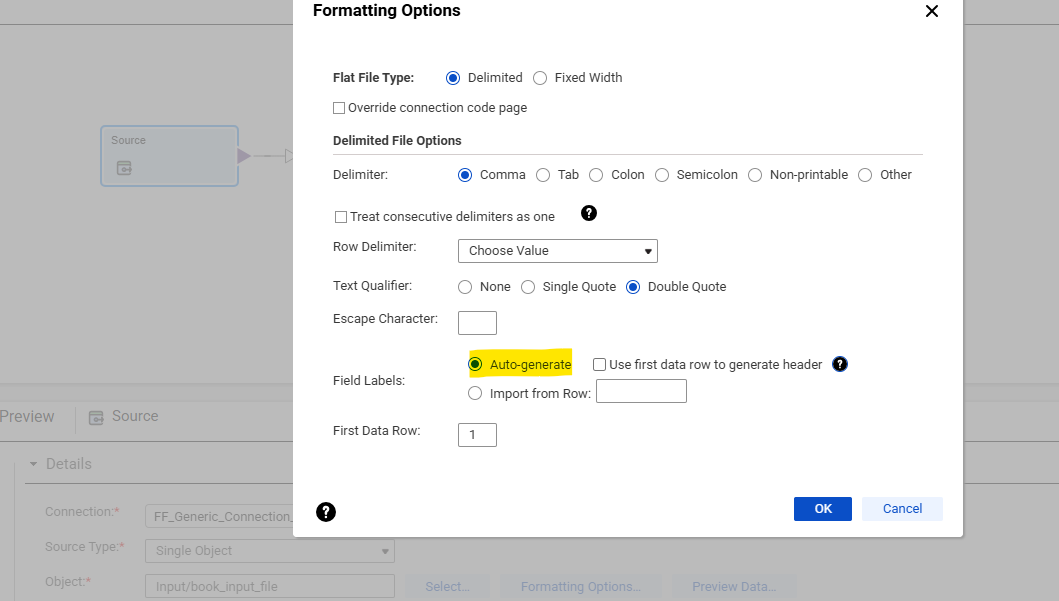Select the Source node on canvas

[170, 156]
